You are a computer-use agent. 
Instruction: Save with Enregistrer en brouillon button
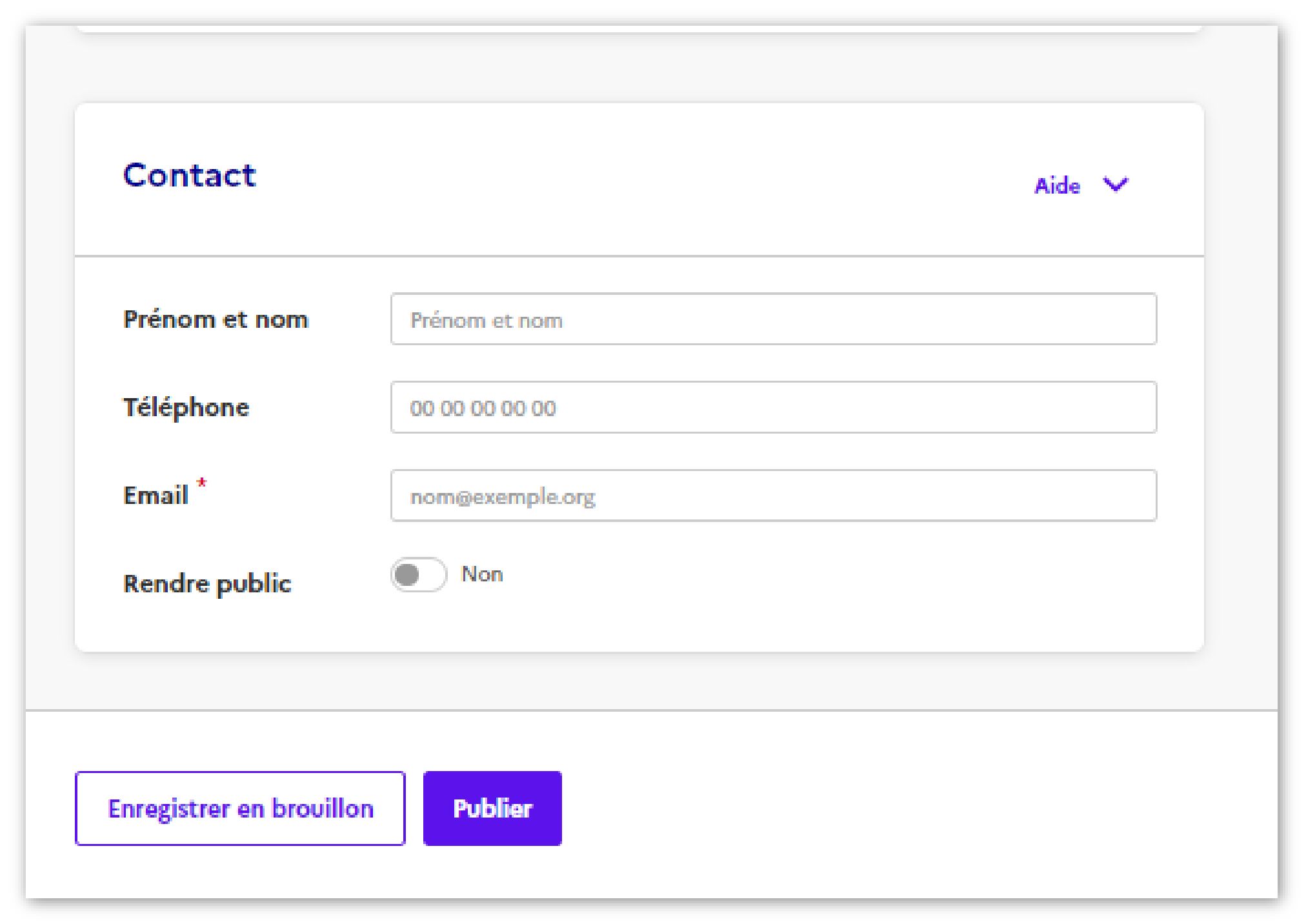[240, 808]
